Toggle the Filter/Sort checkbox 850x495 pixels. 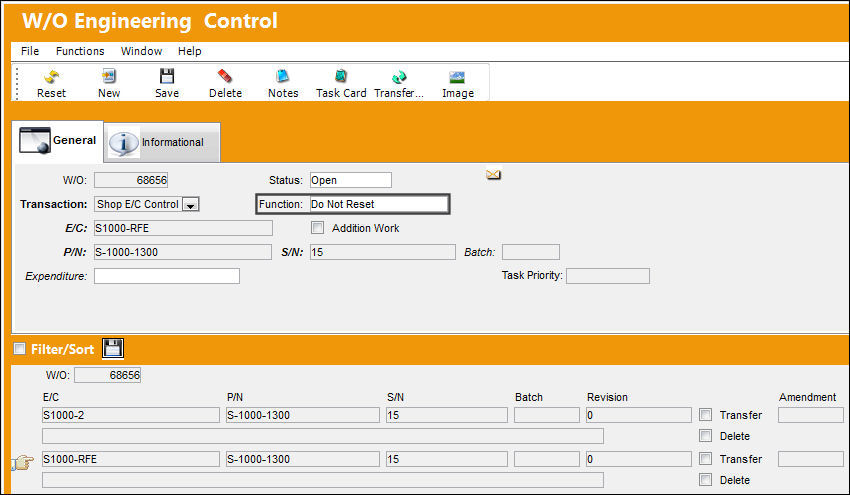coord(20,349)
